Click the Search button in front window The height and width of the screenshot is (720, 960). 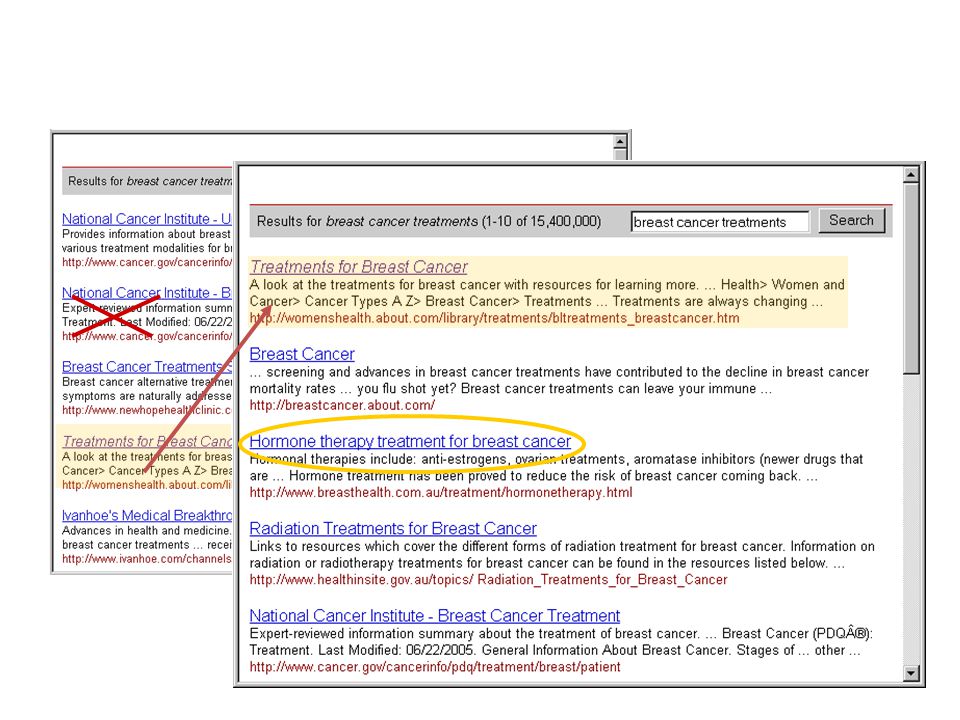[852, 221]
